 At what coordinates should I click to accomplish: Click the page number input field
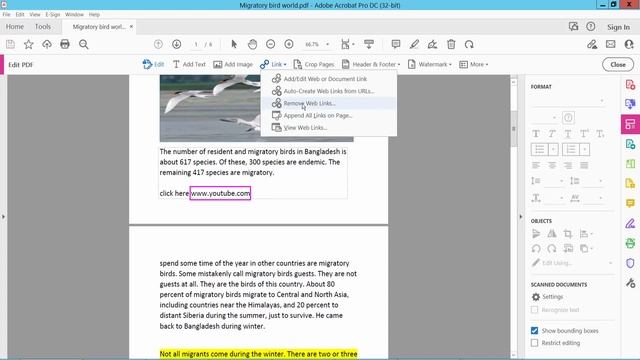click(196, 44)
